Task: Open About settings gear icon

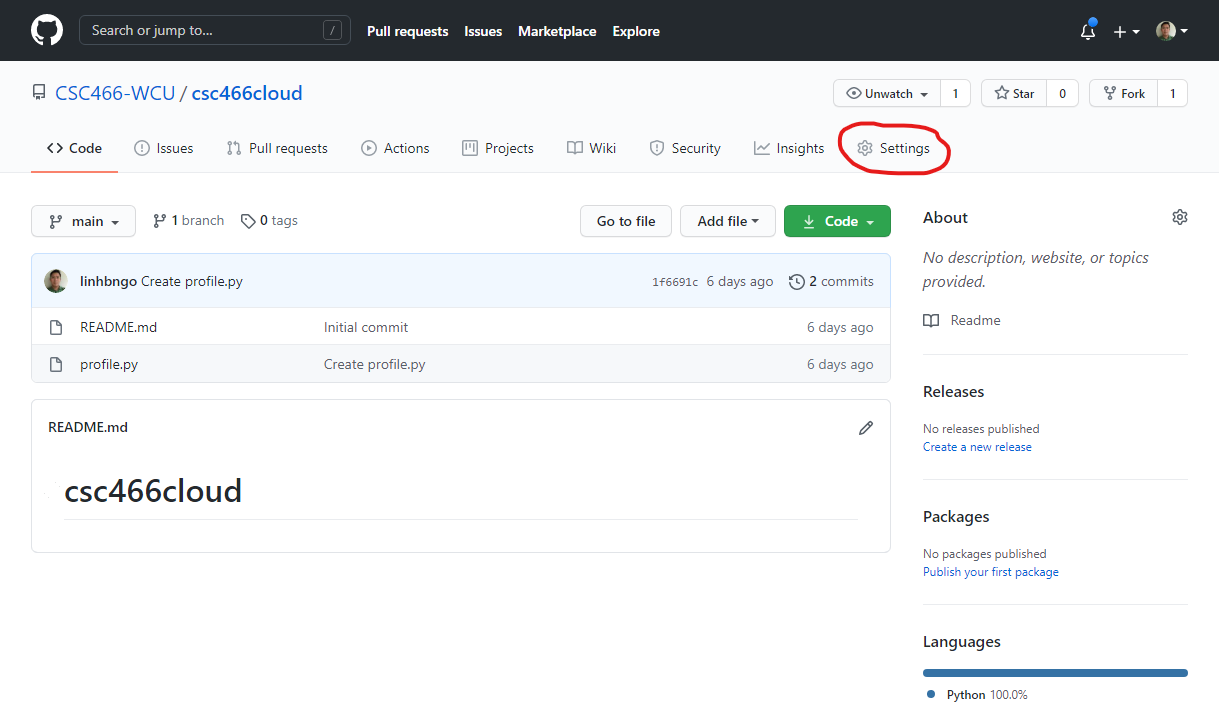Action: [x=1179, y=218]
